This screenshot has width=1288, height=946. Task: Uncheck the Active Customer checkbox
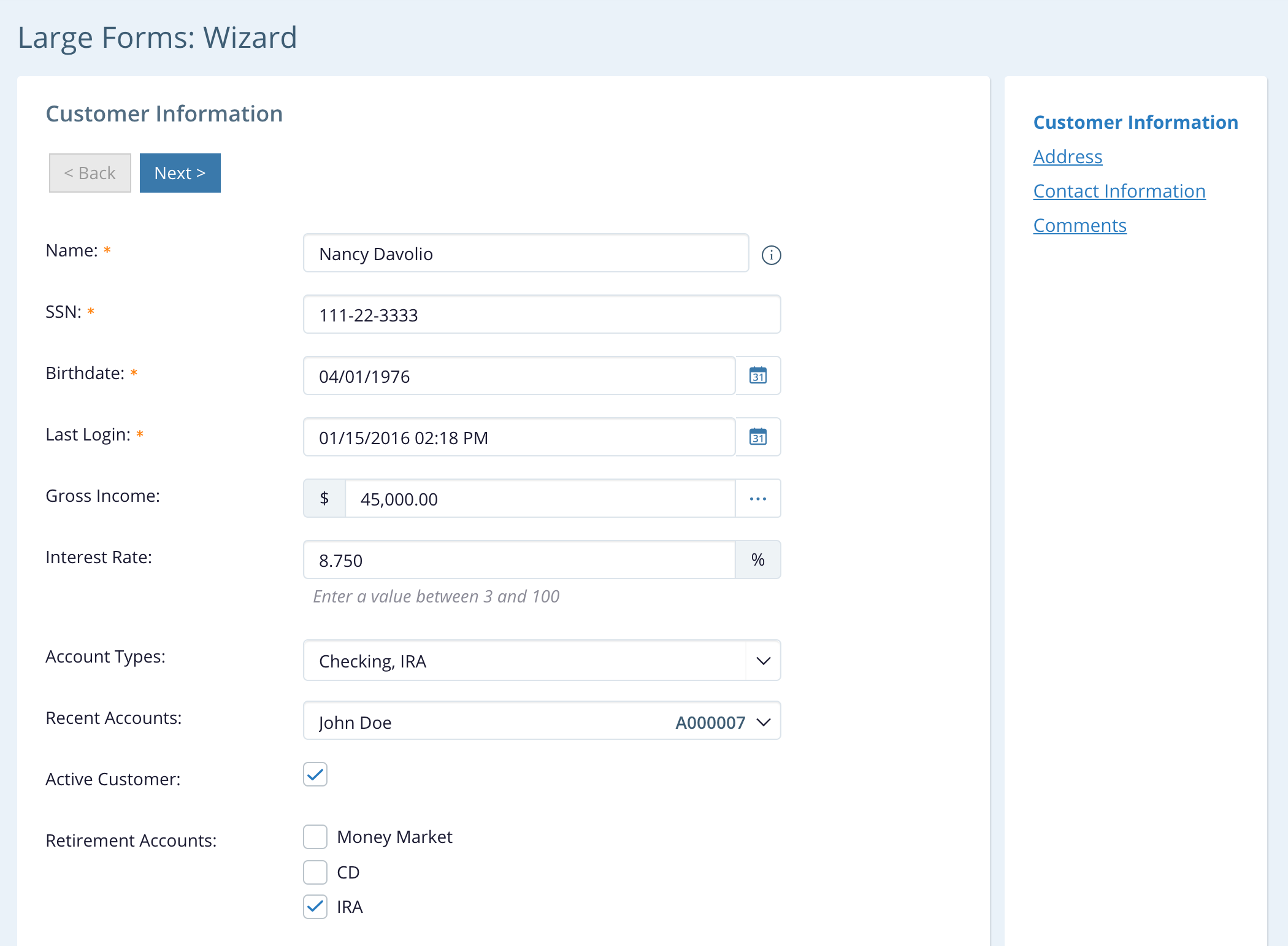coord(315,774)
